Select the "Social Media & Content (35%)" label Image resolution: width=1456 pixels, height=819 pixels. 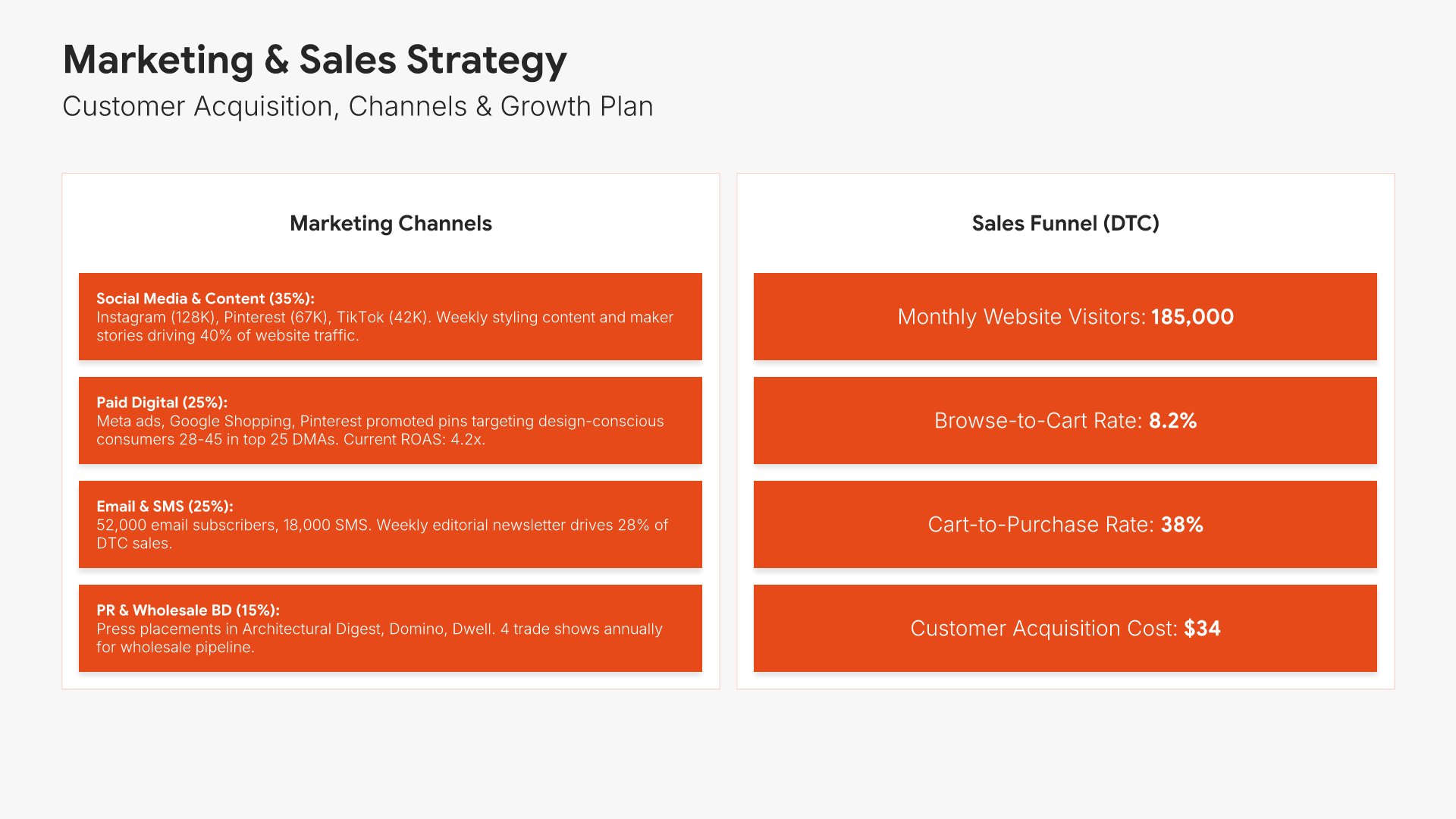point(205,299)
